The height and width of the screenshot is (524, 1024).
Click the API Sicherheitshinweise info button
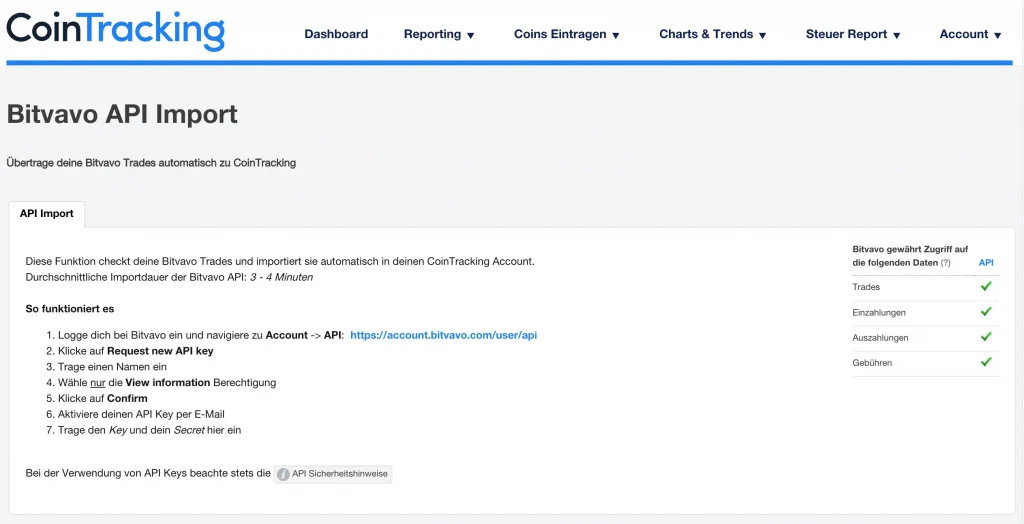334,474
